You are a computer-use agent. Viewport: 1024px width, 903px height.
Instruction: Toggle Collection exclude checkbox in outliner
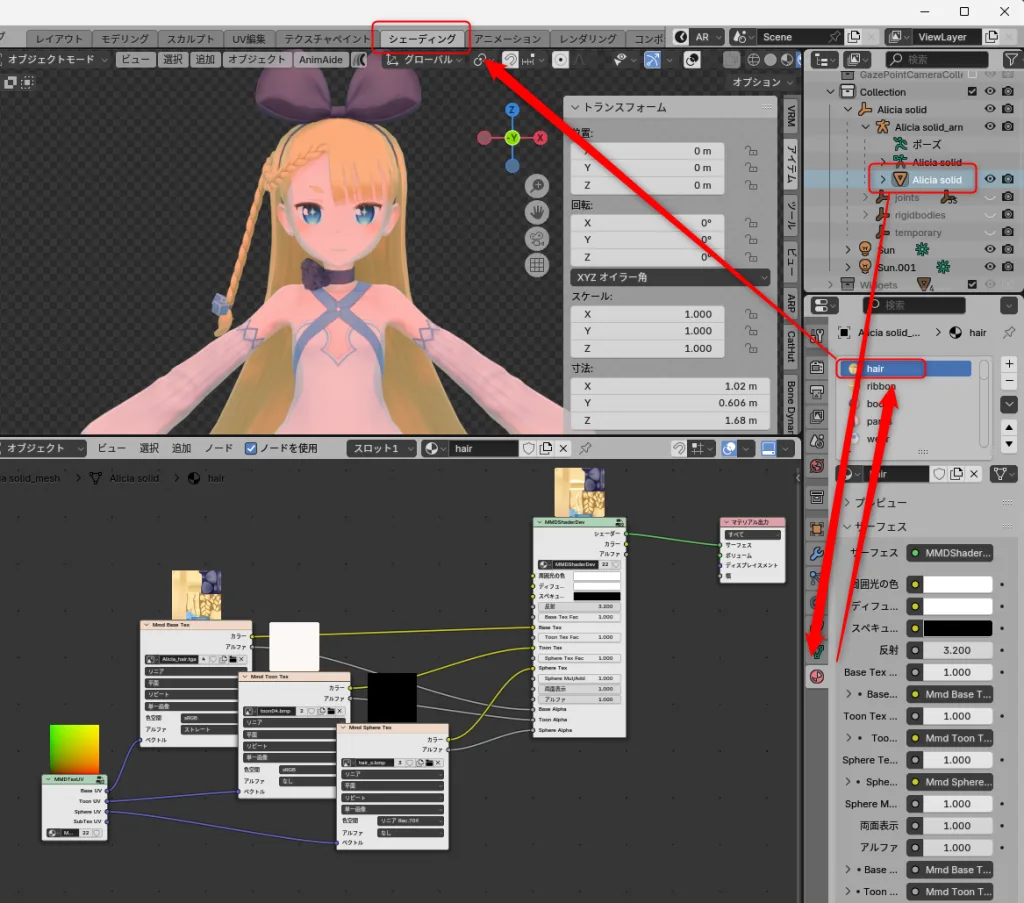(x=972, y=91)
